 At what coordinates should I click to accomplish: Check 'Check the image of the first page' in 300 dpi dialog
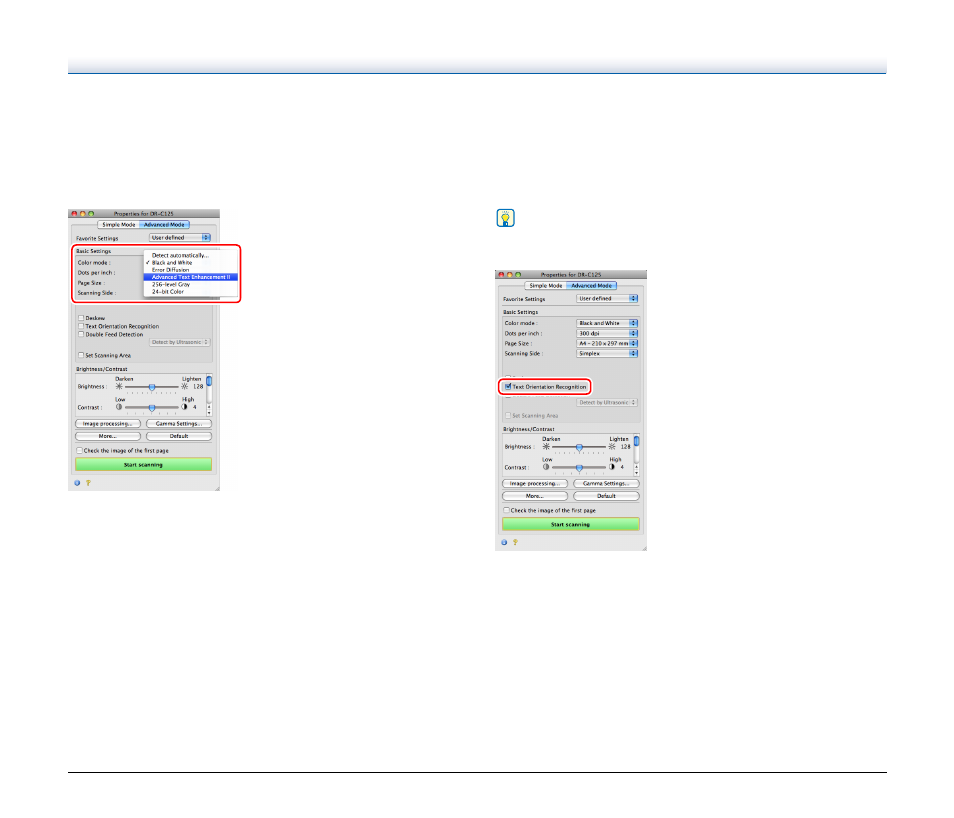click(x=507, y=510)
